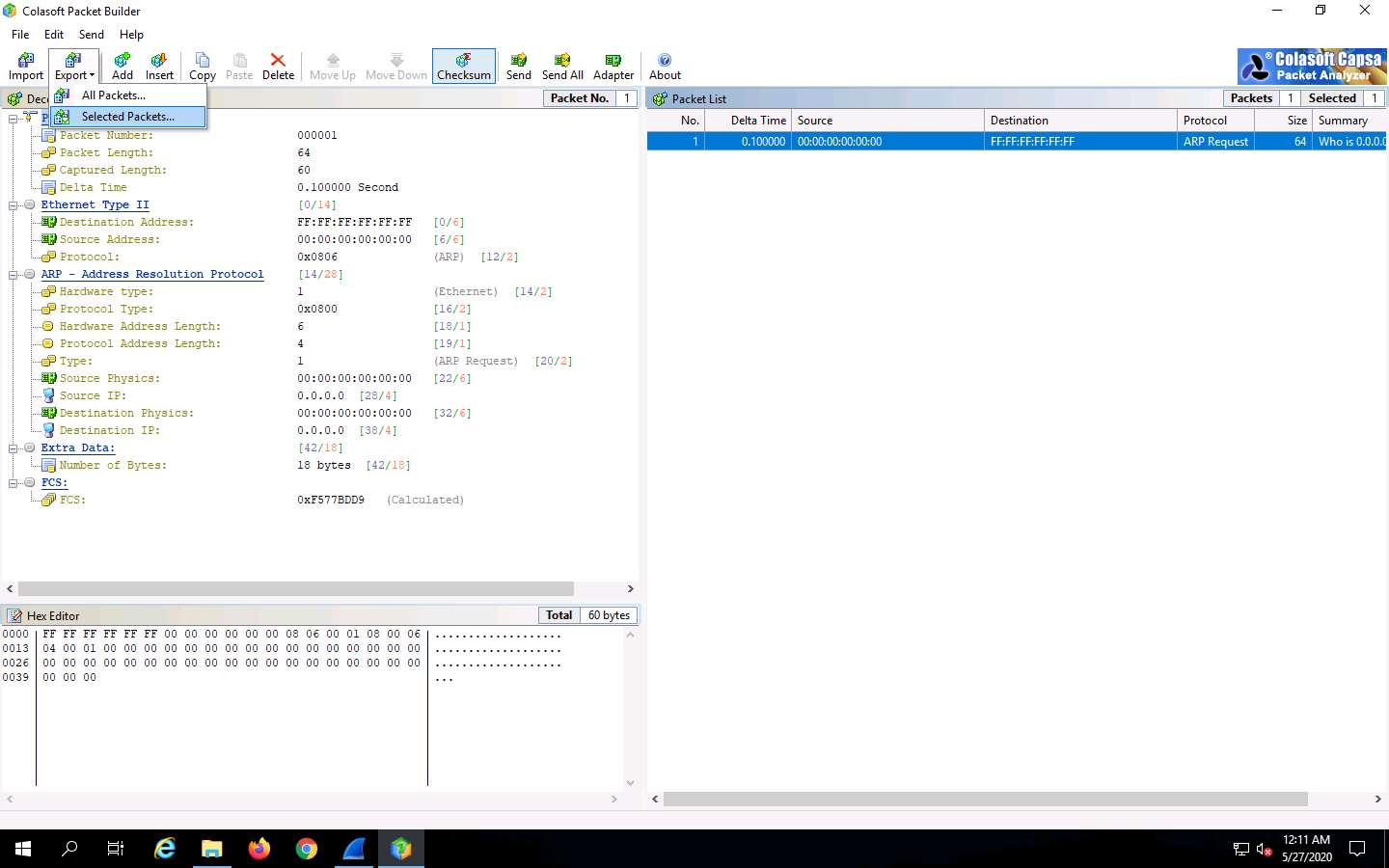Open the Send menu

click(x=92, y=35)
